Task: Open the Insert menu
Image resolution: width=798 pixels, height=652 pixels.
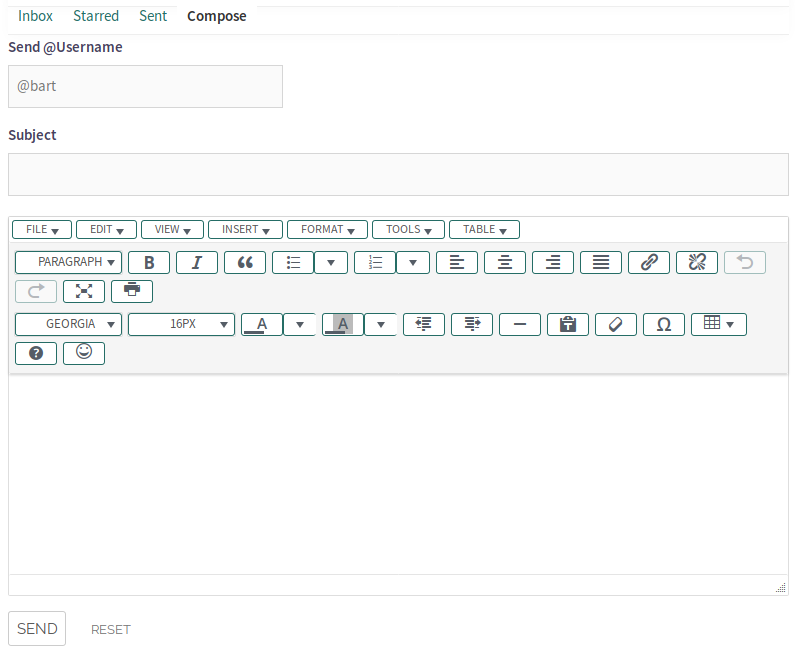Action: pyautogui.click(x=245, y=229)
